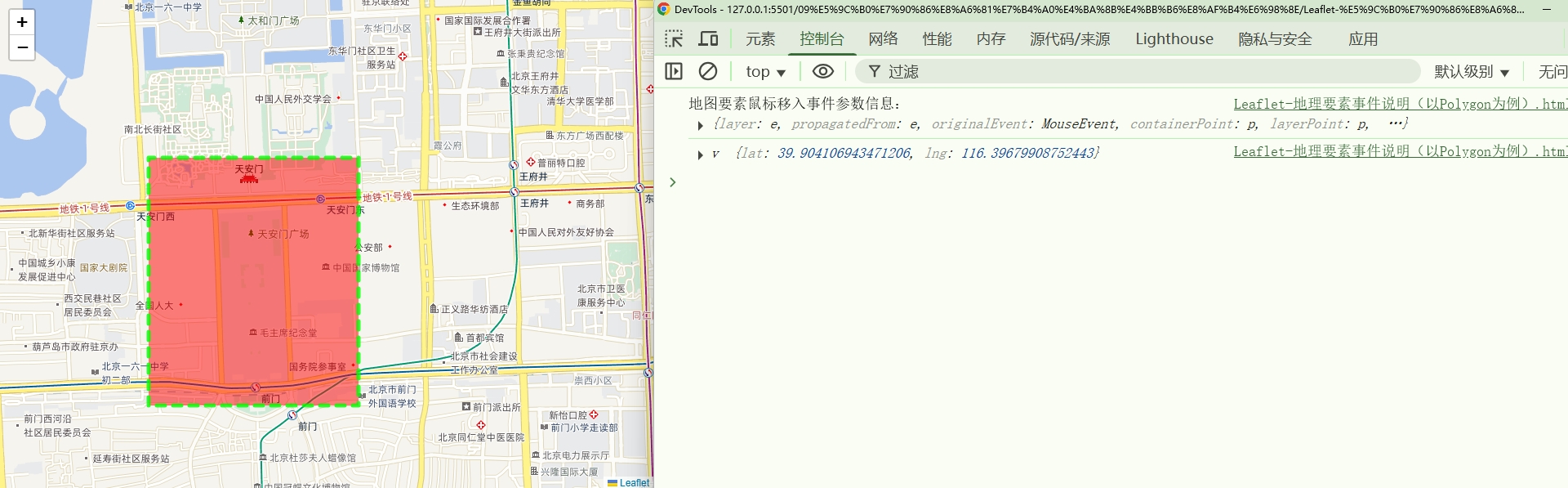The image size is (1568, 488).
Task: Switch to the 元素 tab
Action: (x=760, y=39)
